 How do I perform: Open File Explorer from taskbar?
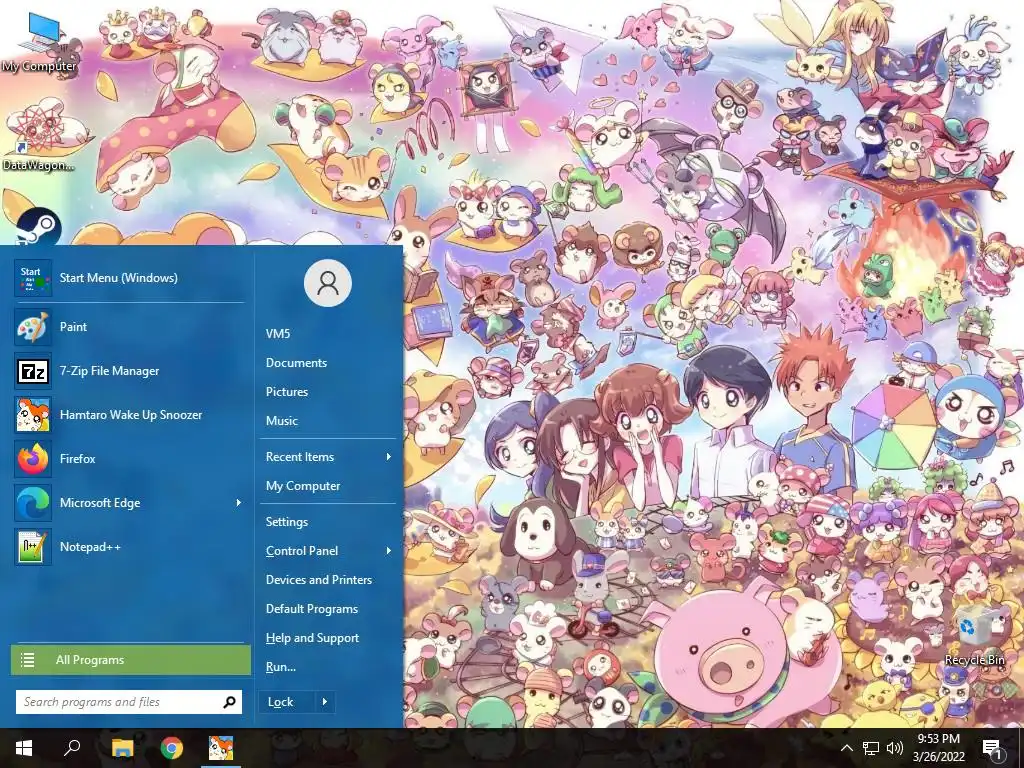[x=122, y=748]
